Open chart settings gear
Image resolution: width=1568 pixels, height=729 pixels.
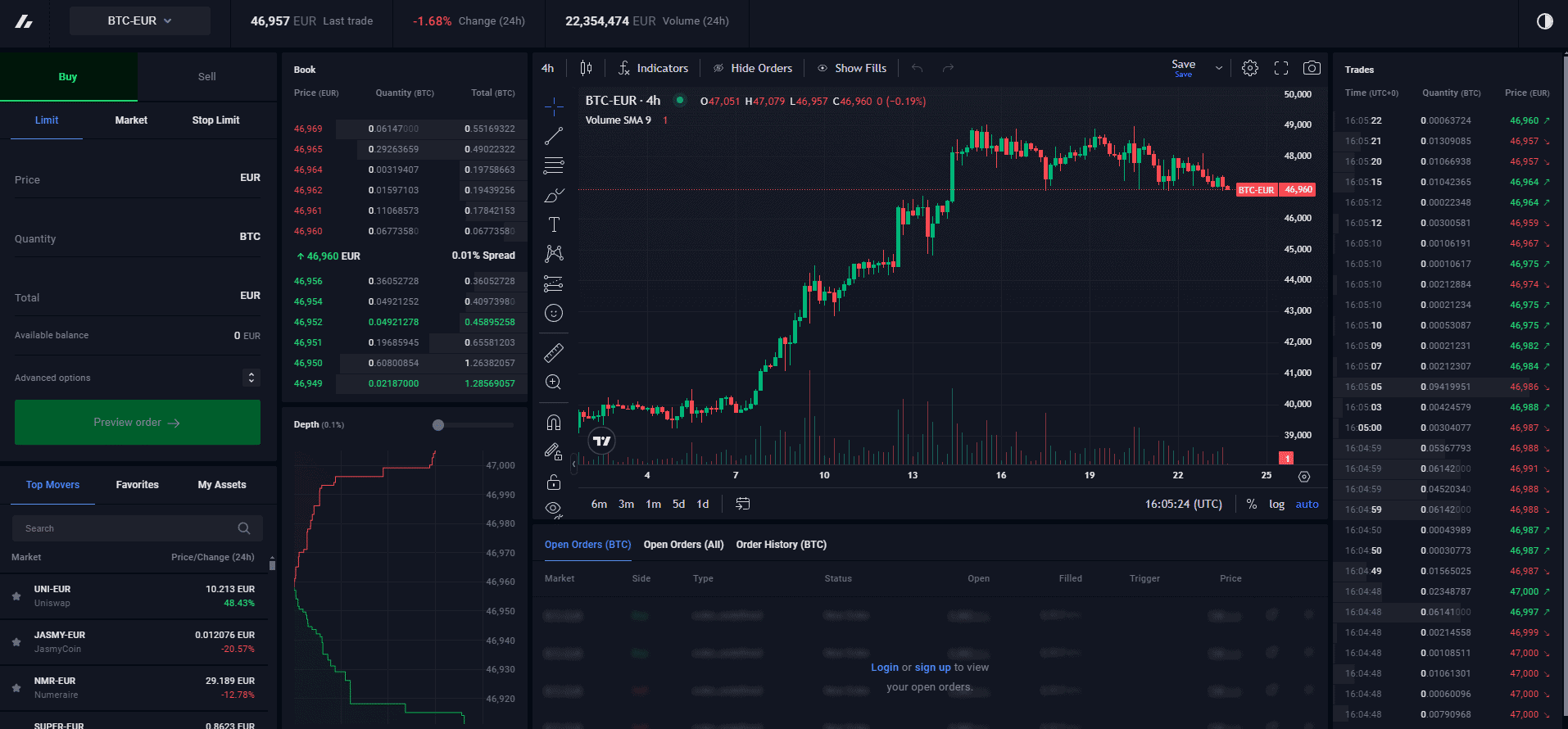[1250, 68]
